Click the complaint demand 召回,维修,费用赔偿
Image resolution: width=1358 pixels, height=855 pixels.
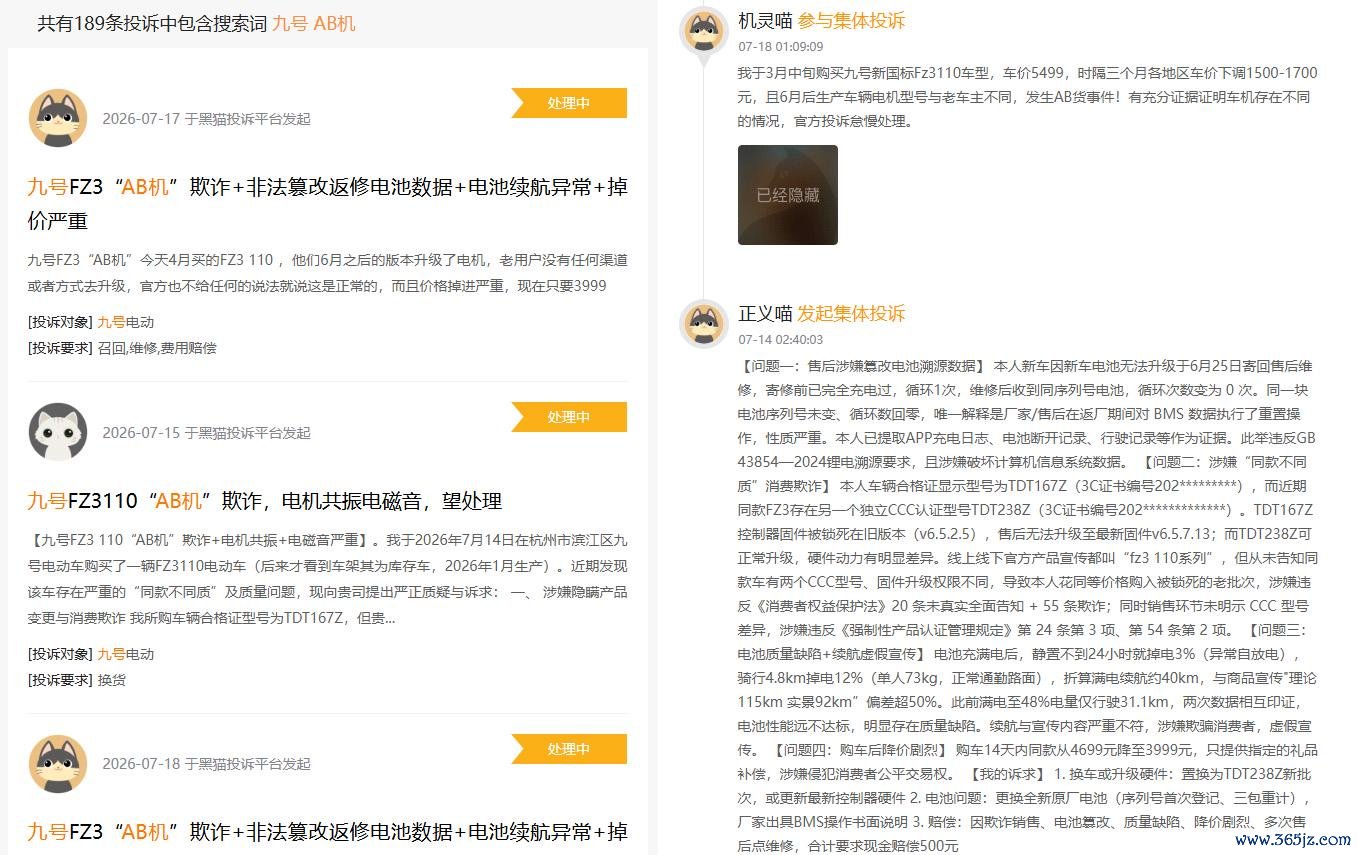[x=157, y=348]
